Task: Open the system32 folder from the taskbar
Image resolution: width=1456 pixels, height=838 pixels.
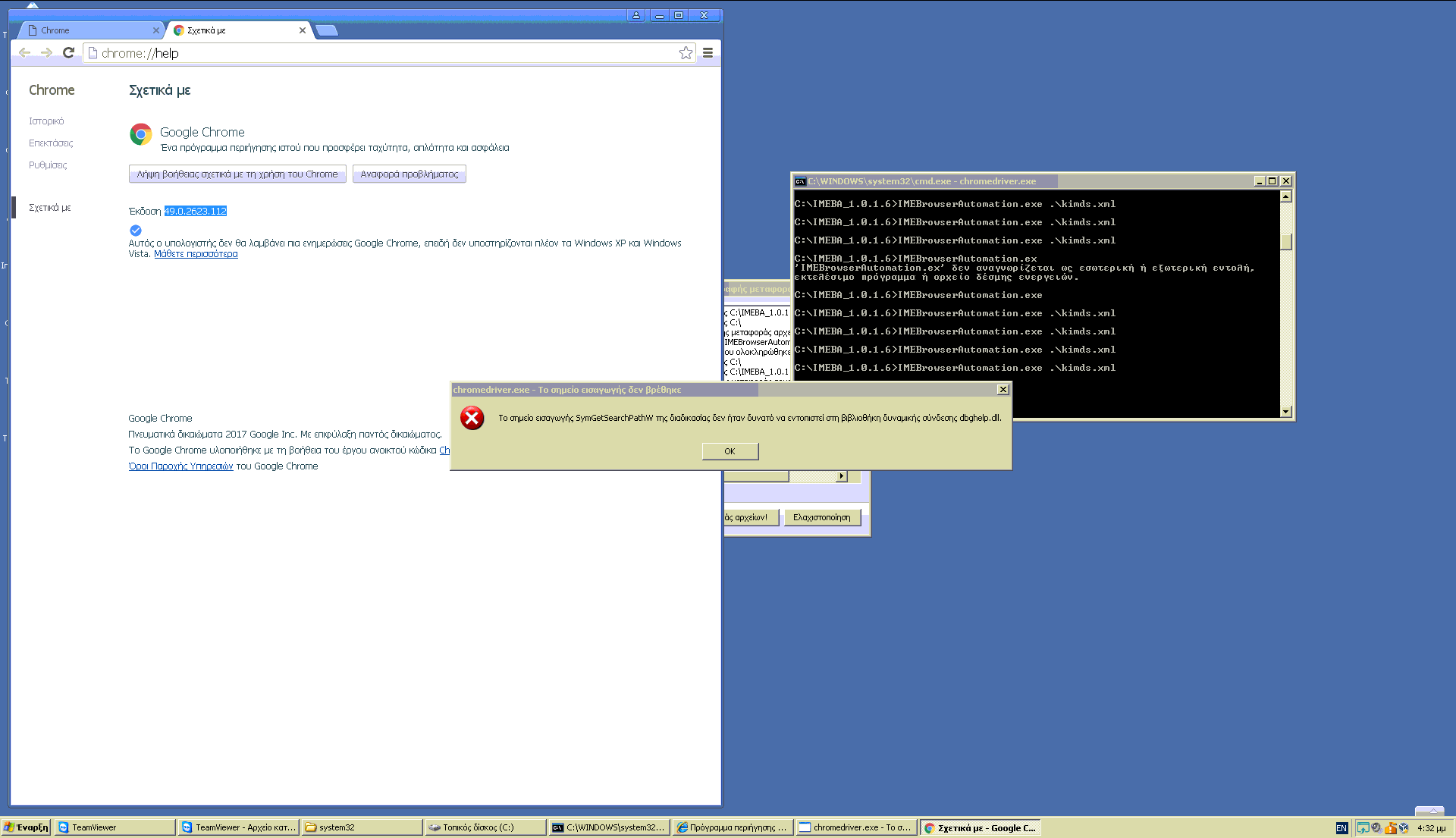Action: click(361, 827)
